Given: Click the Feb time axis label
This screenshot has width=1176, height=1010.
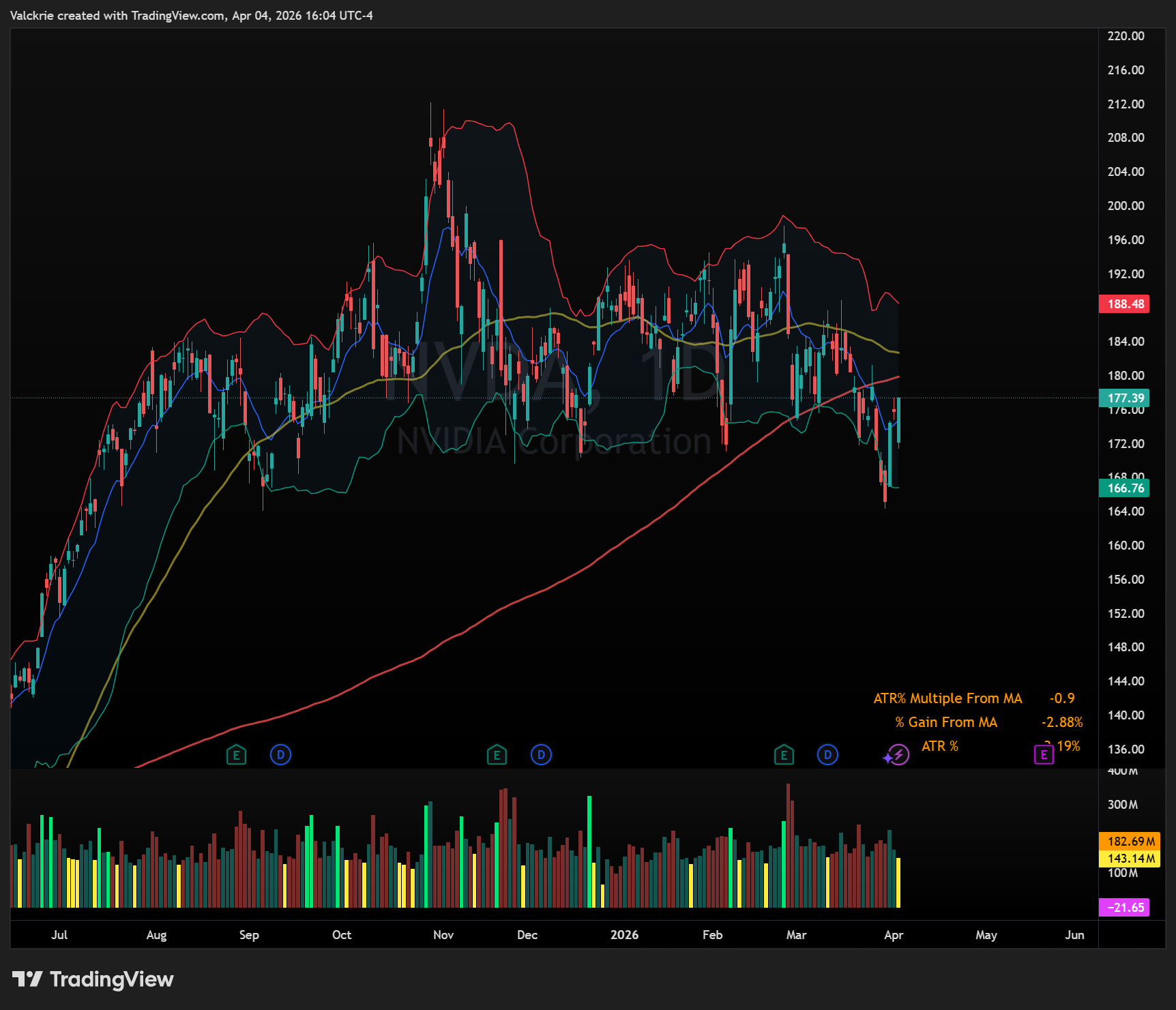Looking at the screenshot, I should click(712, 935).
